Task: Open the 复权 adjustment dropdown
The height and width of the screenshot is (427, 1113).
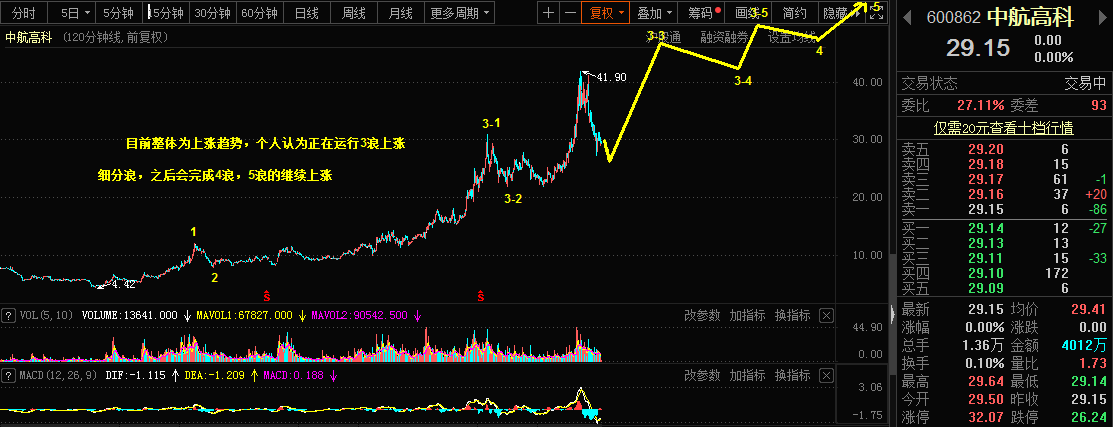Action: coord(605,12)
